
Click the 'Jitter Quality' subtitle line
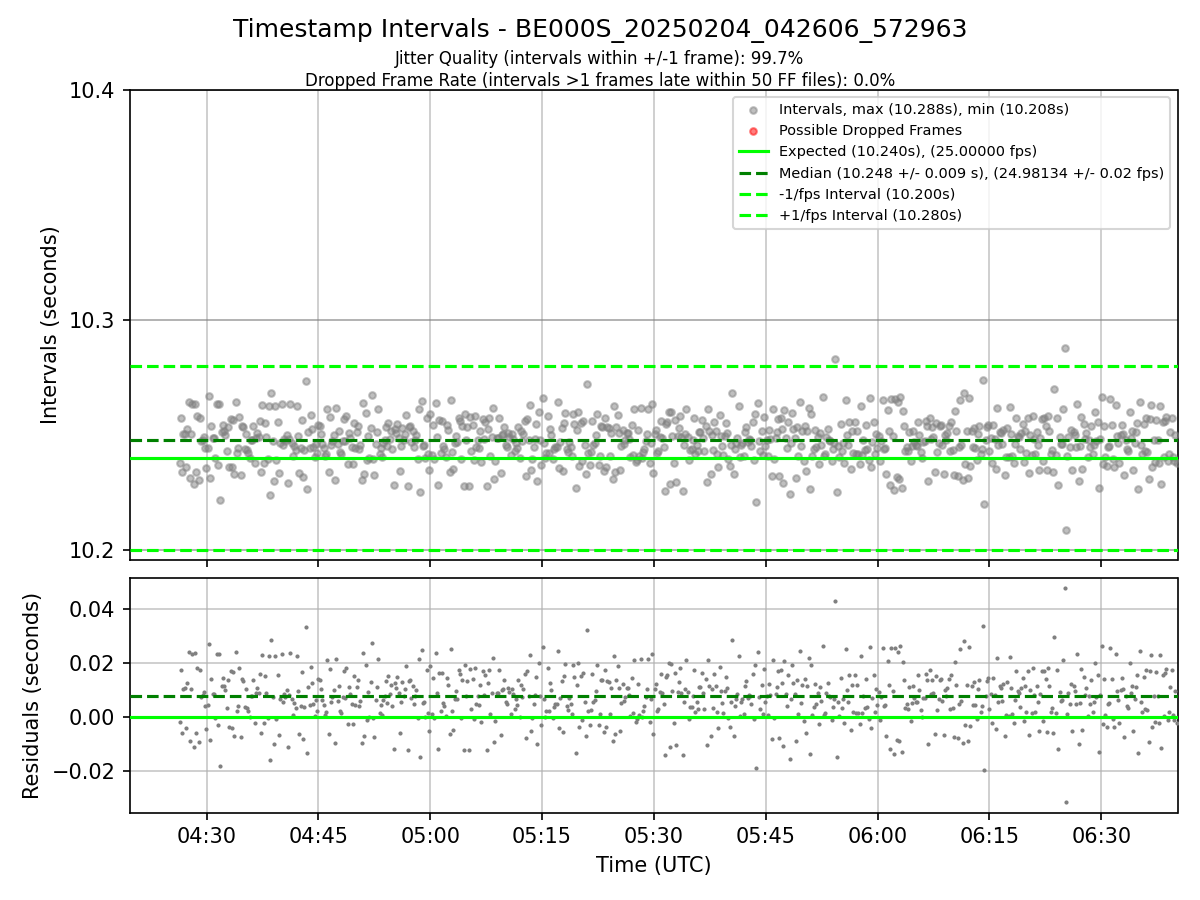(x=600, y=59)
